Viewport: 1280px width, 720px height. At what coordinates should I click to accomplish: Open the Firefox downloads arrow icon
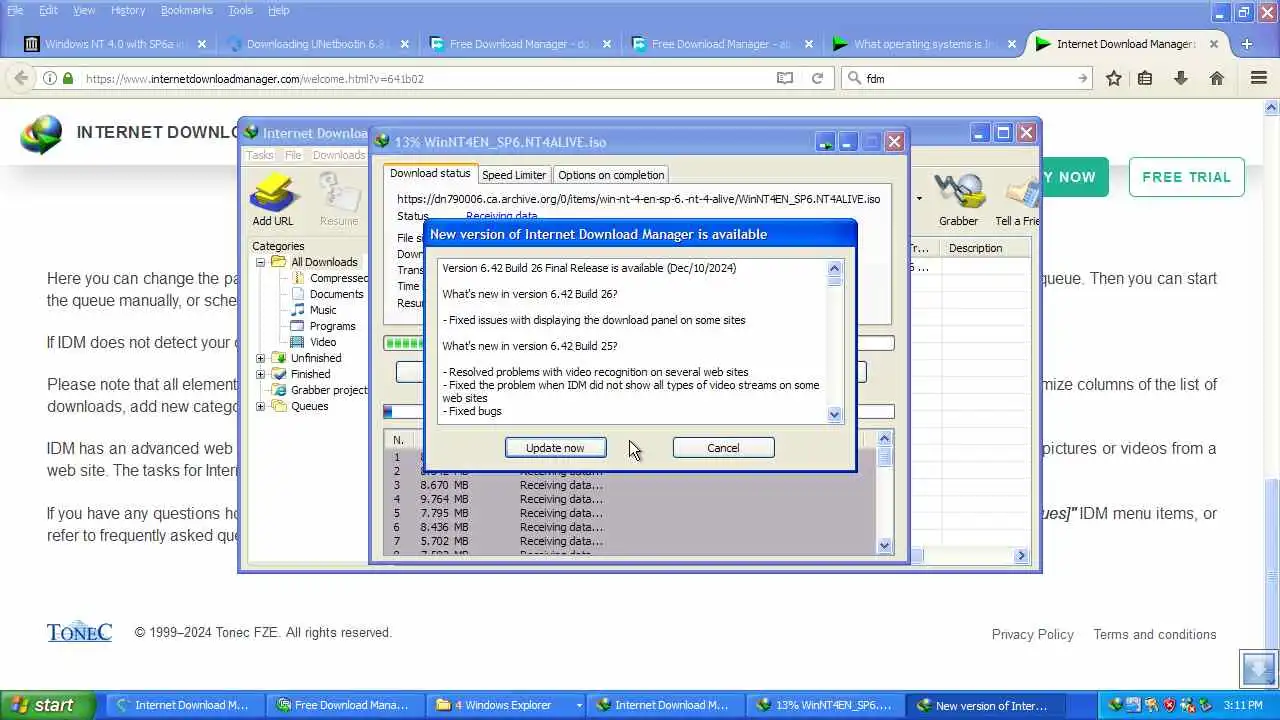1181,78
